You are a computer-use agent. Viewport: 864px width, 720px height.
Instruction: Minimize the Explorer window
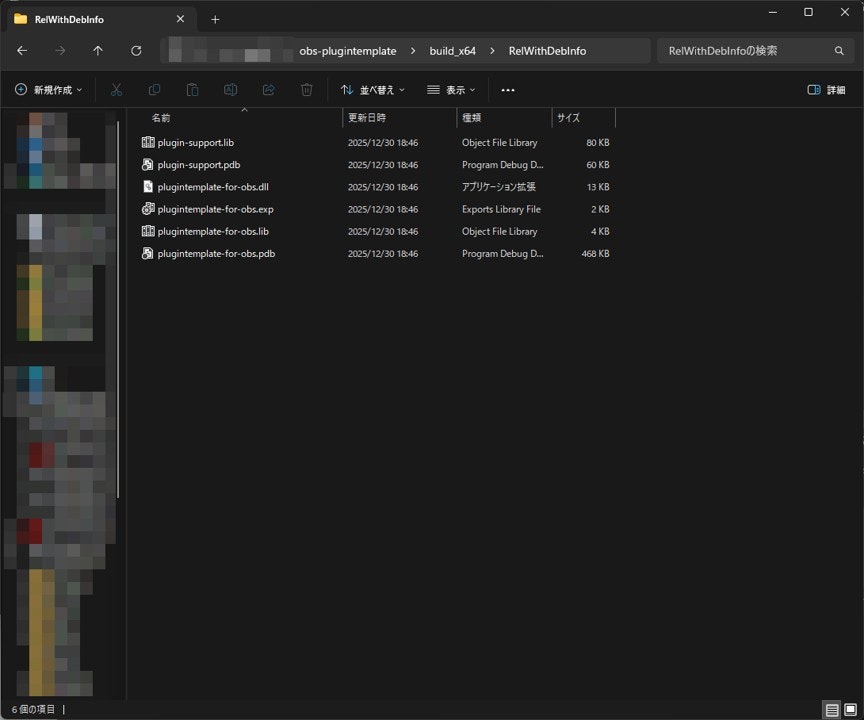(773, 12)
